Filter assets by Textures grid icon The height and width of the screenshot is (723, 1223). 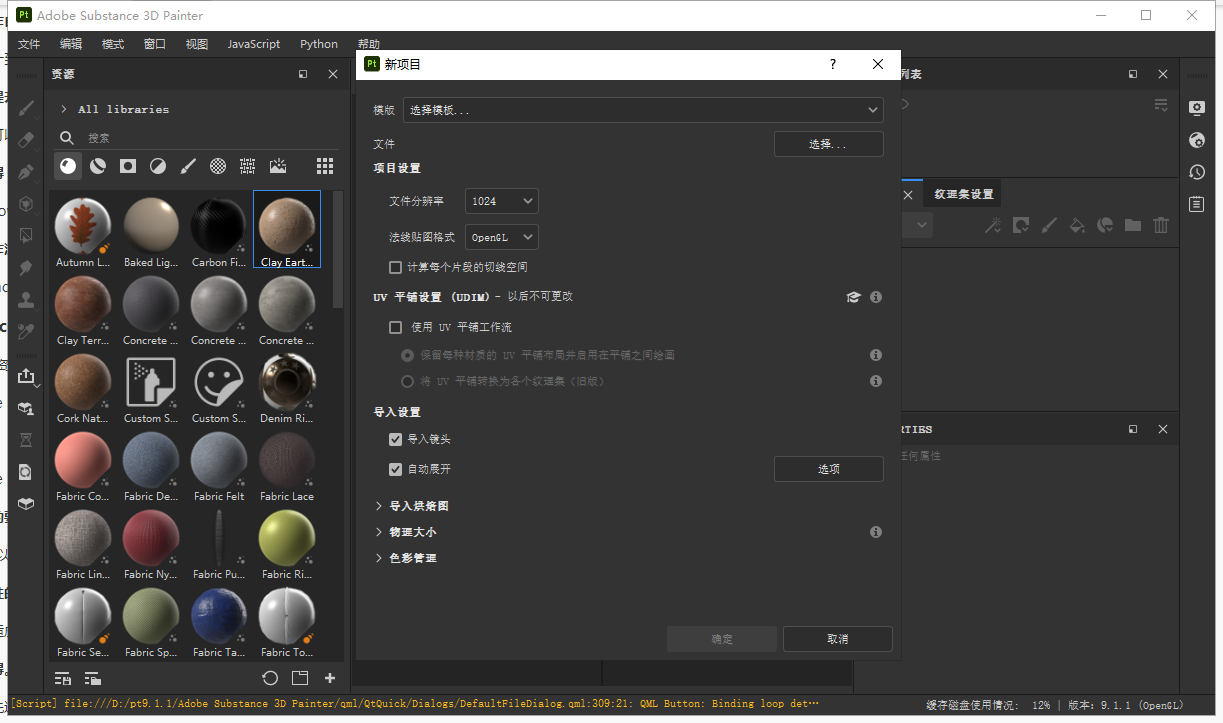coord(248,166)
